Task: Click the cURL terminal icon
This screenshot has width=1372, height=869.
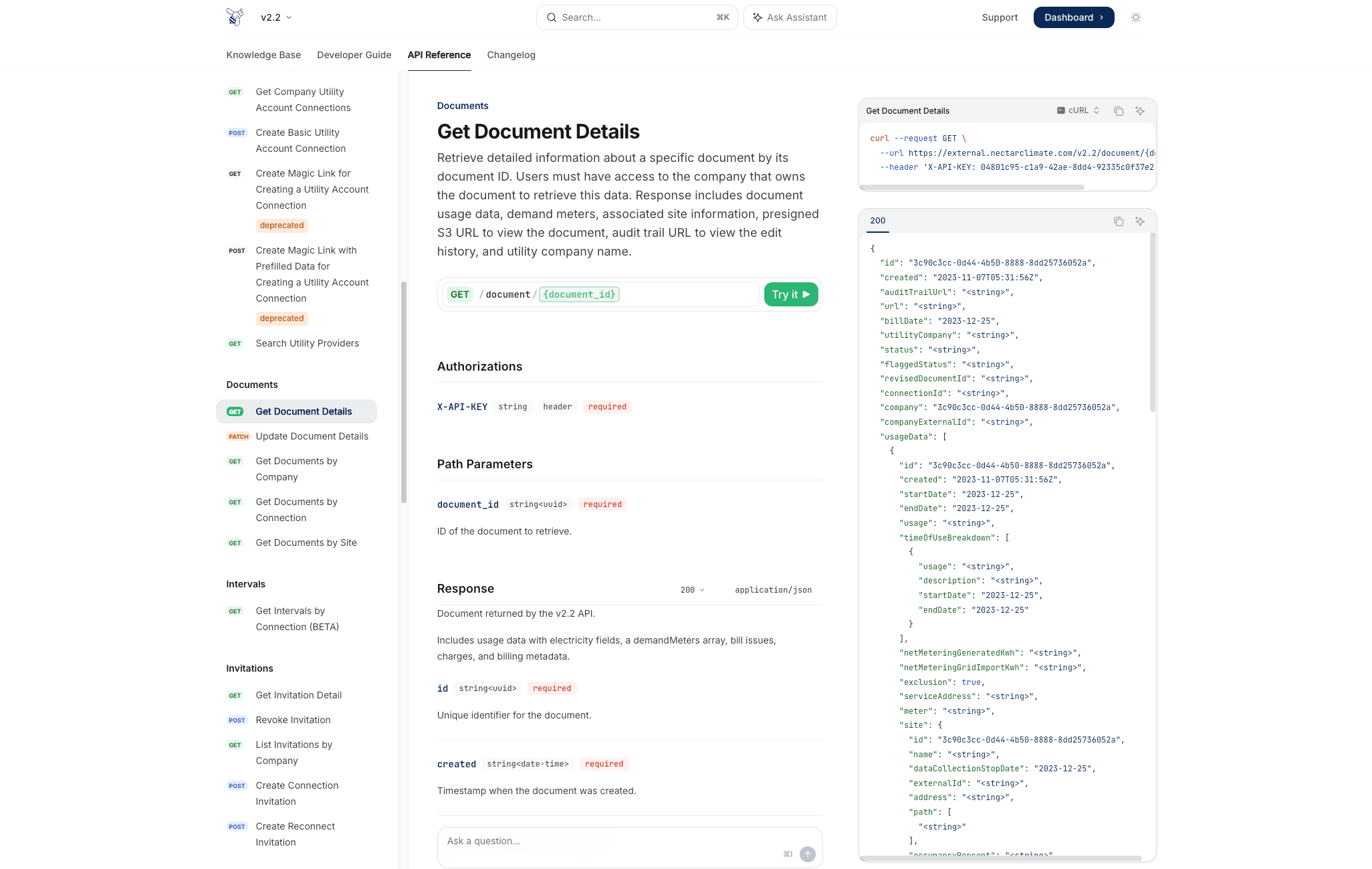Action: point(1061,110)
